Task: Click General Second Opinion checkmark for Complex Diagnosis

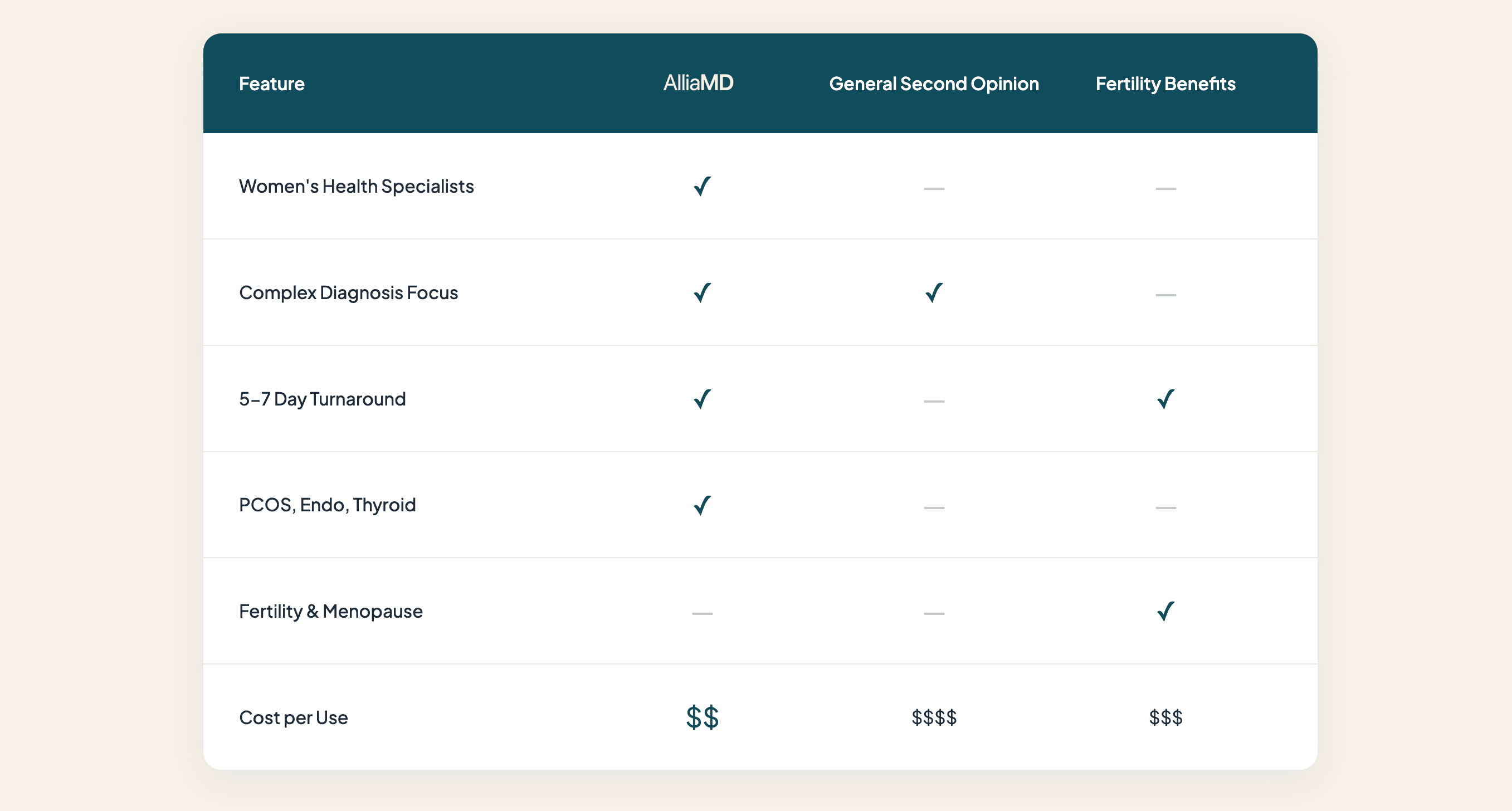Action: (933, 293)
